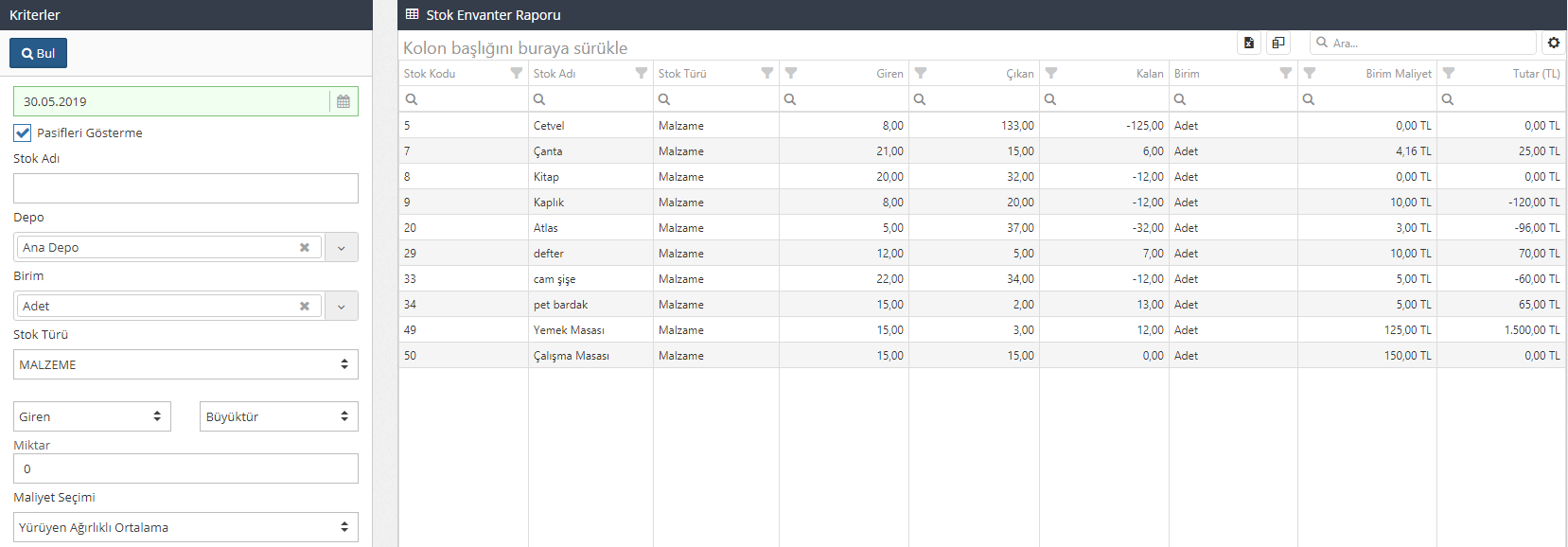Open the date picker calendar icon
The width and height of the screenshot is (1568, 547).
click(344, 101)
